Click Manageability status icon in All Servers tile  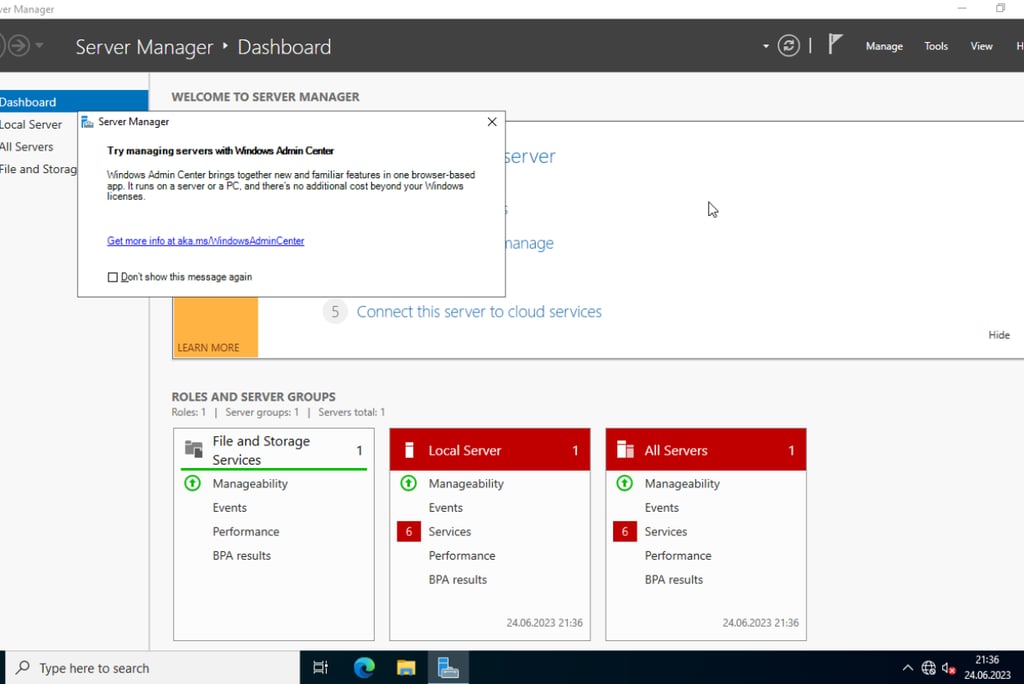pyautogui.click(x=624, y=483)
